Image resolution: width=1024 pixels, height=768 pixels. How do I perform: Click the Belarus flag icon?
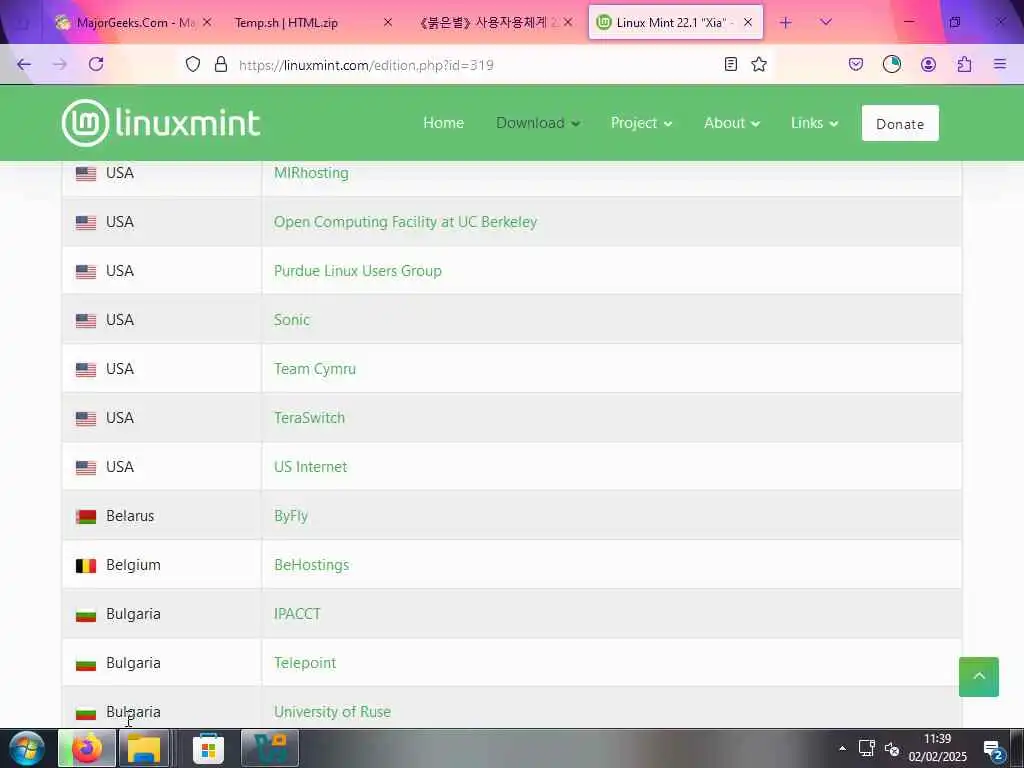[x=86, y=517]
